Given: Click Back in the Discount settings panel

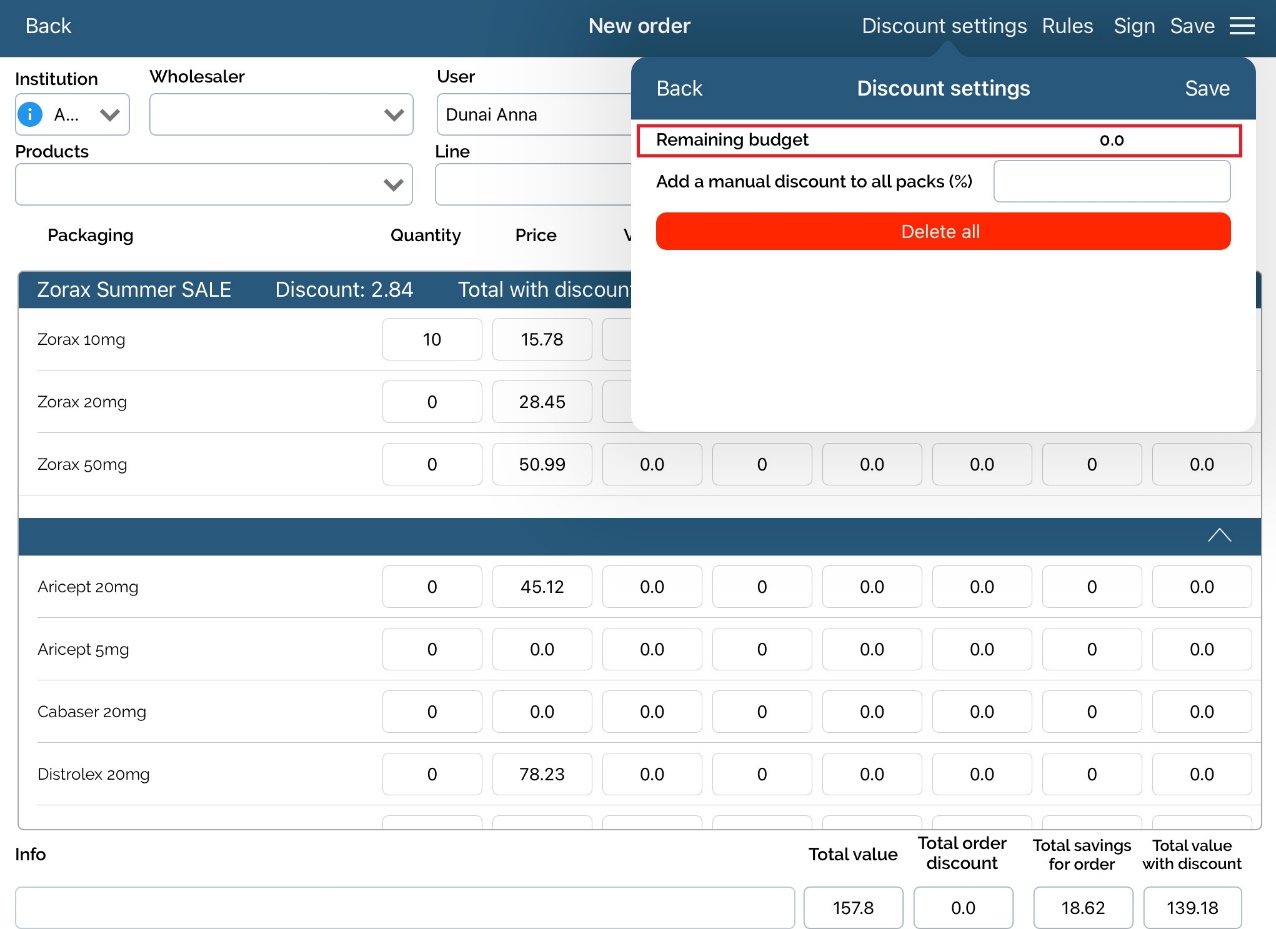Looking at the screenshot, I should click(679, 88).
